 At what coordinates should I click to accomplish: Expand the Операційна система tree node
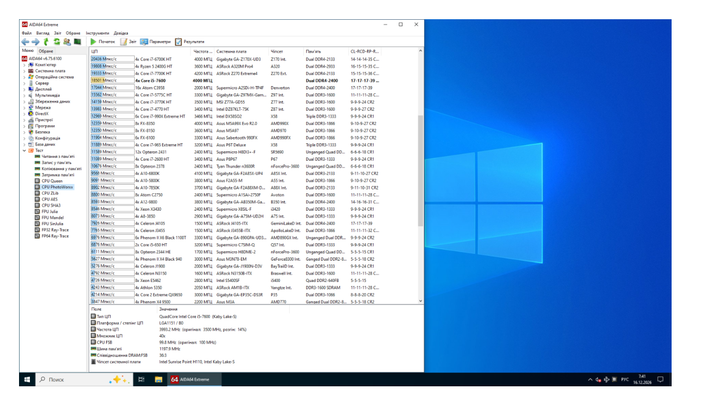click(24, 77)
